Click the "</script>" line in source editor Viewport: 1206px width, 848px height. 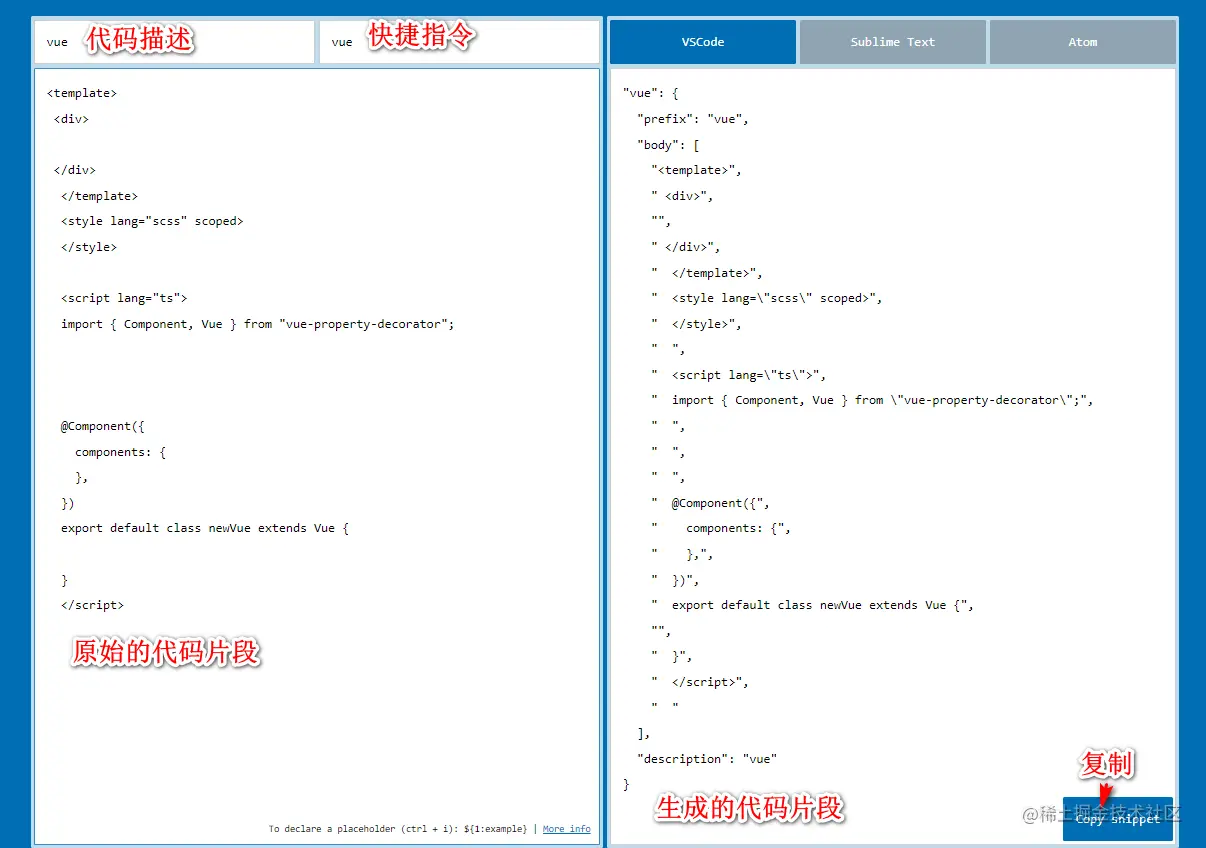[92, 605]
